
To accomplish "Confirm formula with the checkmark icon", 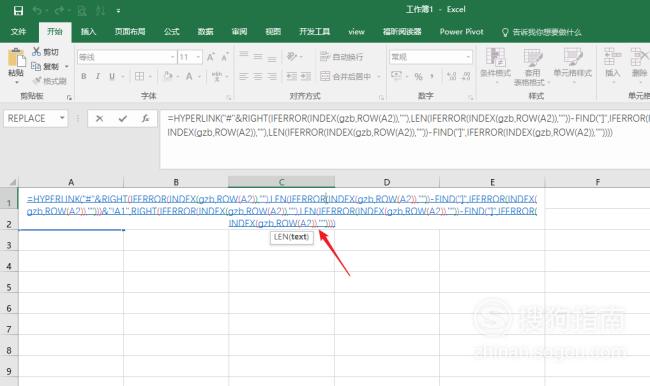I will pos(122,119).
